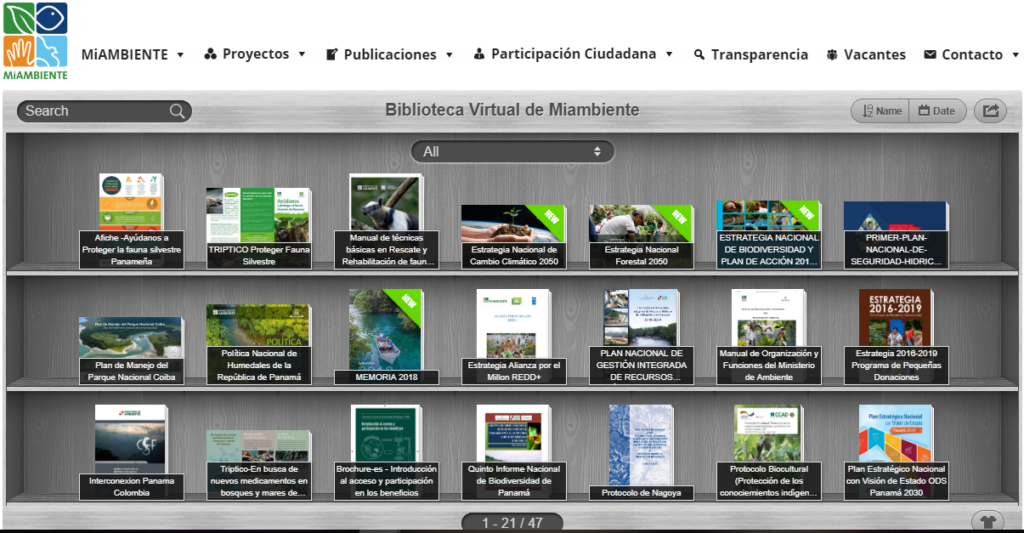Click the Publicaciones pencil icon

pos(332,55)
